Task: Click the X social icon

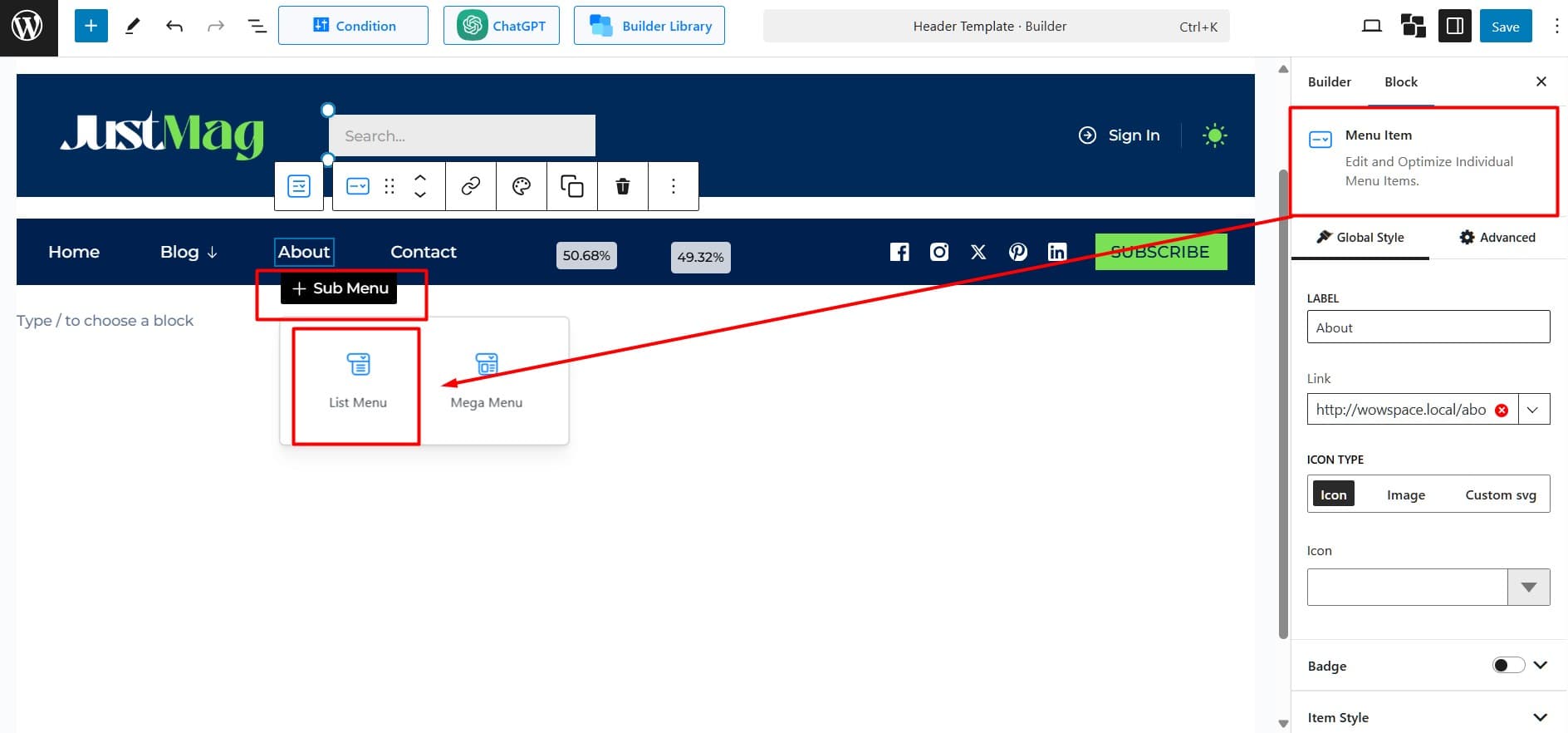Action: click(x=978, y=252)
